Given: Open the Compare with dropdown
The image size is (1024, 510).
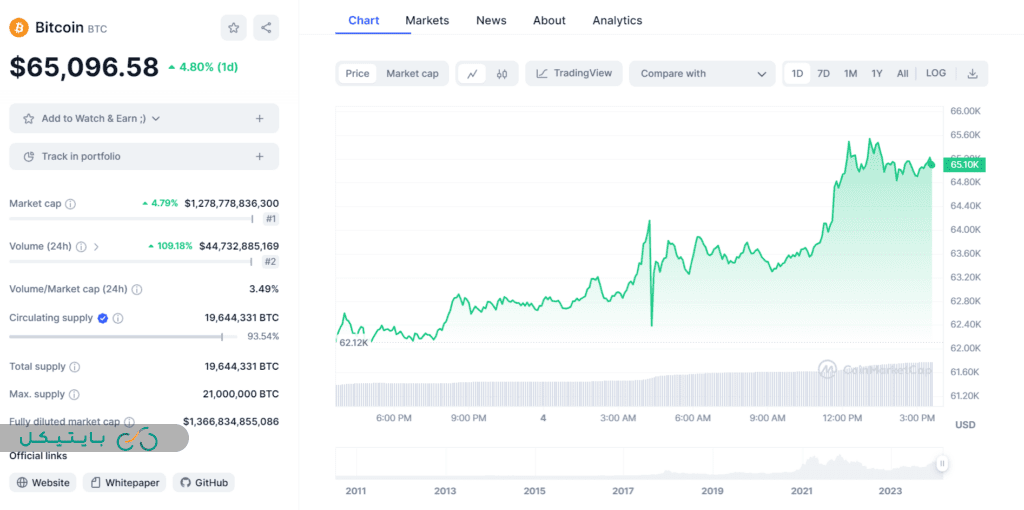Looking at the screenshot, I should pos(702,73).
